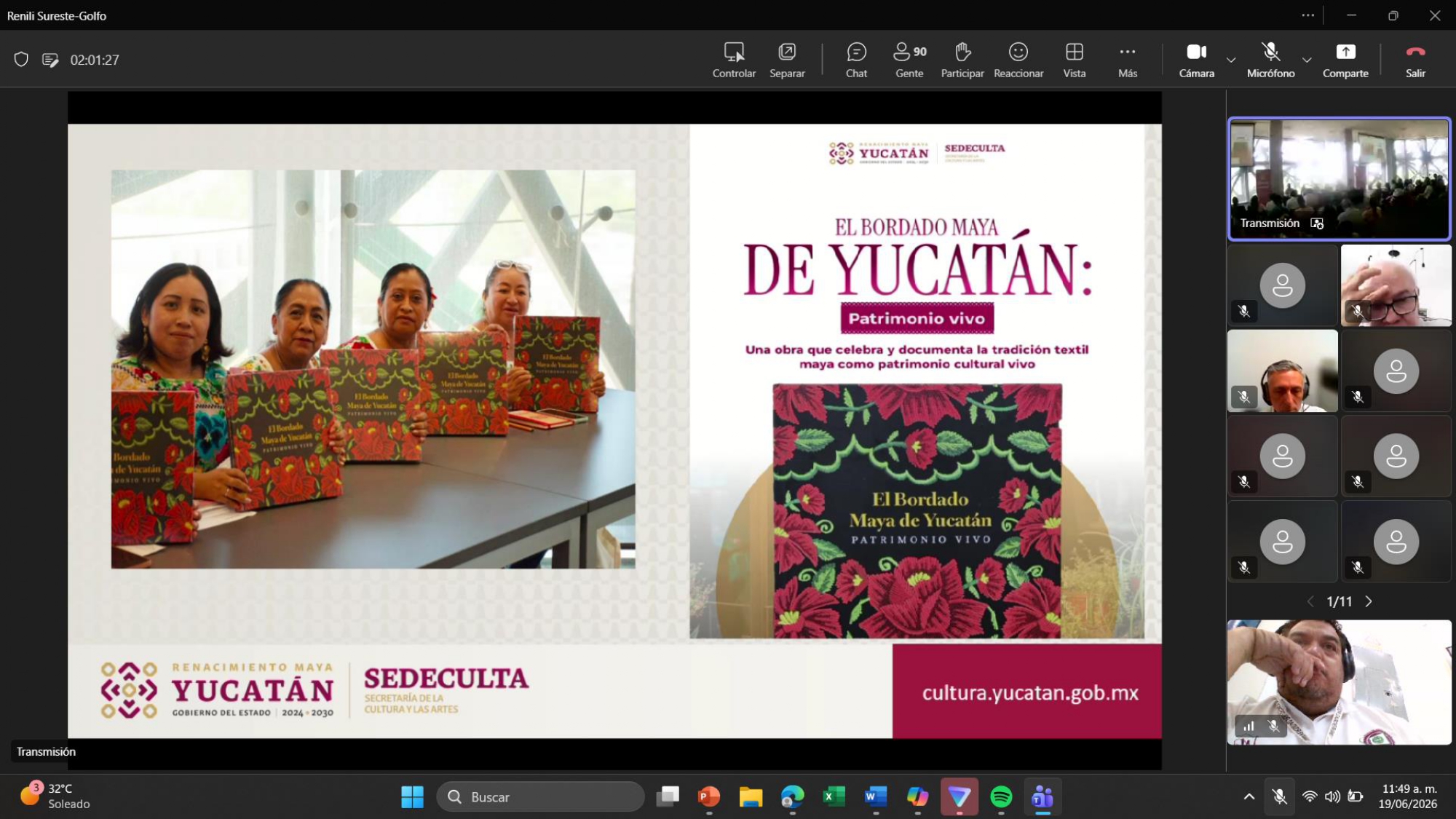
Task: Open PowerPoint from the taskbar
Action: point(709,797)
